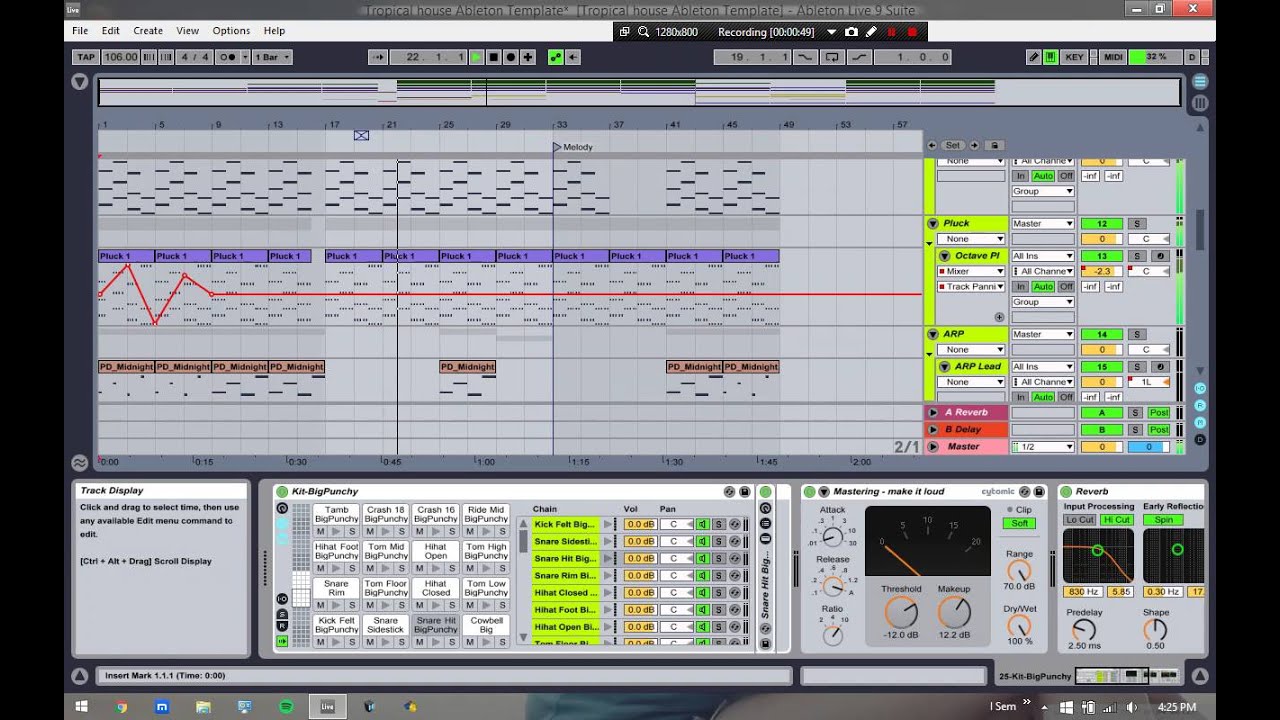
Task: Open the Master track 1/2 output dropdown
Action: point(1043,447)
